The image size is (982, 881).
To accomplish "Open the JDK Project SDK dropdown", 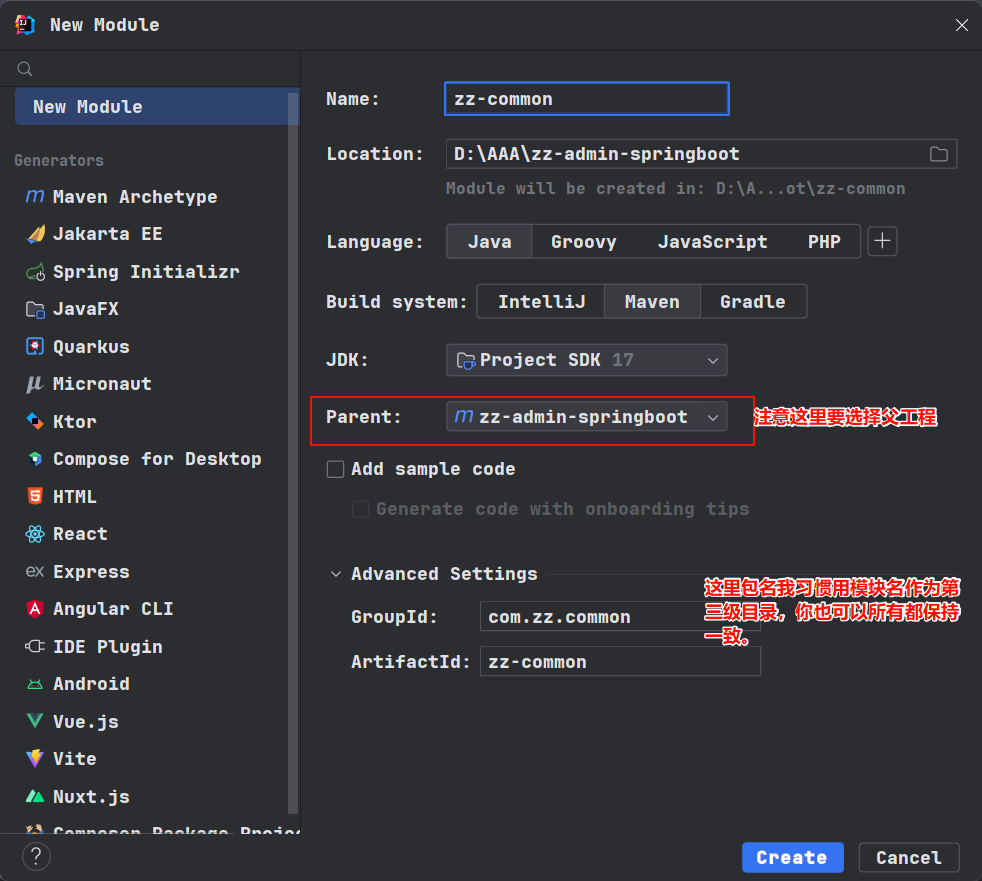I will coord(586,360).
